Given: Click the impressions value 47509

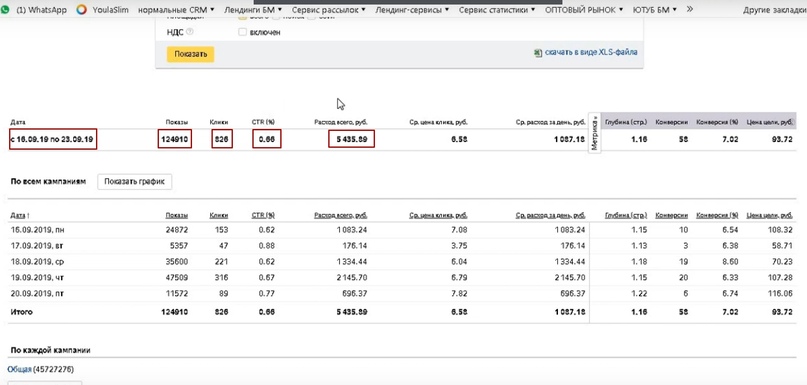Looking at the screenshot, I should 177,277.
